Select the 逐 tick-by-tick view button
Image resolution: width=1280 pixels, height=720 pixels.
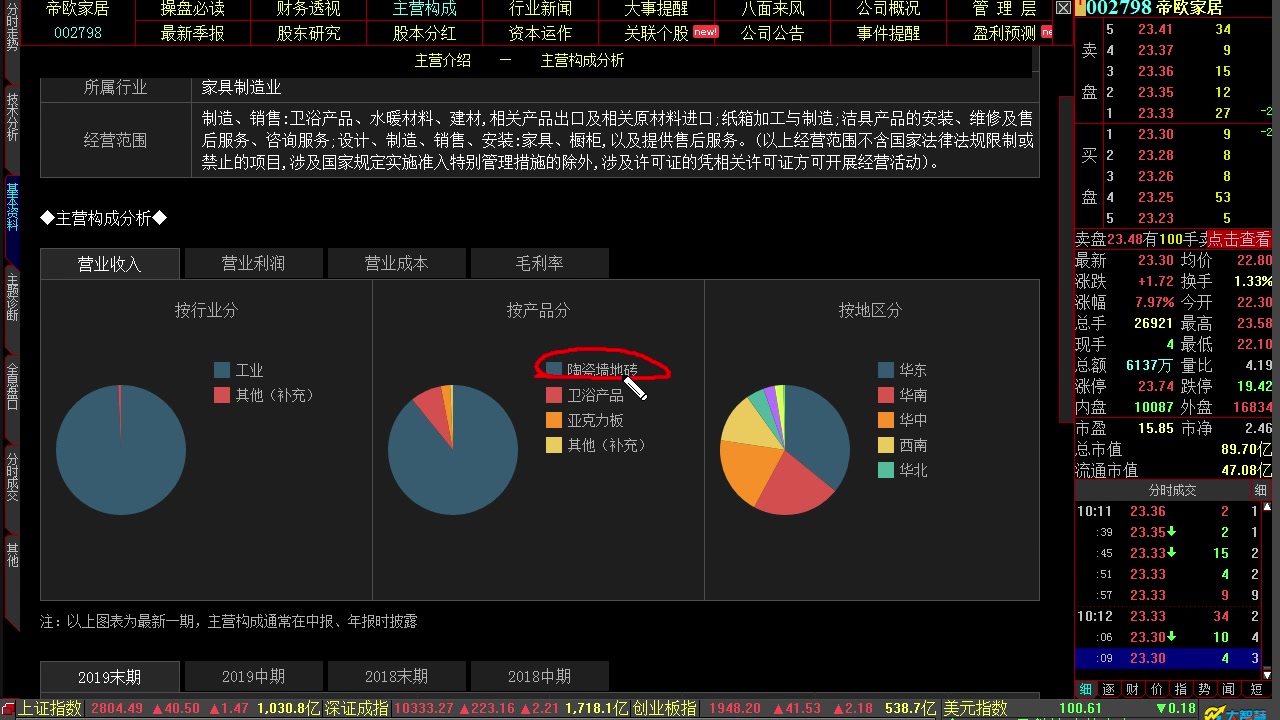tap(1109, 689)
